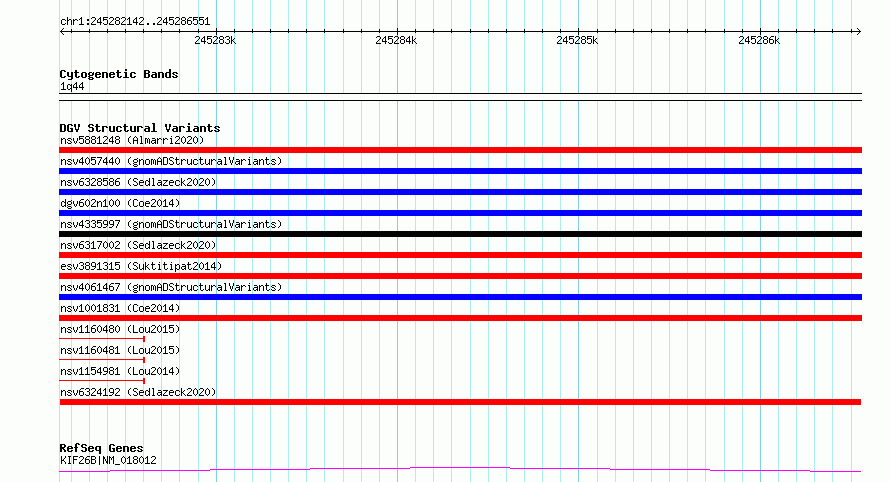Select the RefSeq Genes track title

(x=101, y=448)
